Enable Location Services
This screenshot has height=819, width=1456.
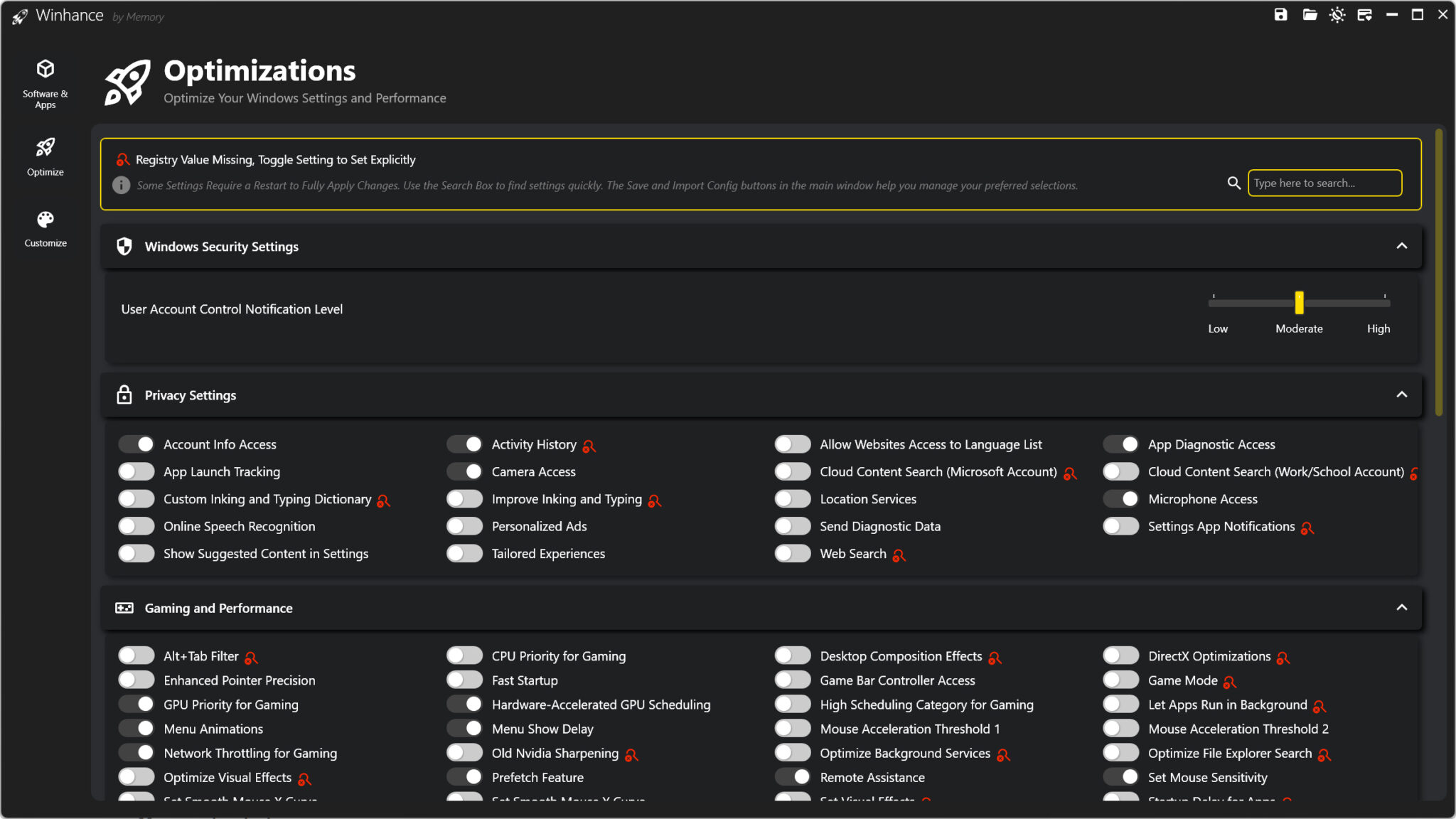click(x=792, y=498)
